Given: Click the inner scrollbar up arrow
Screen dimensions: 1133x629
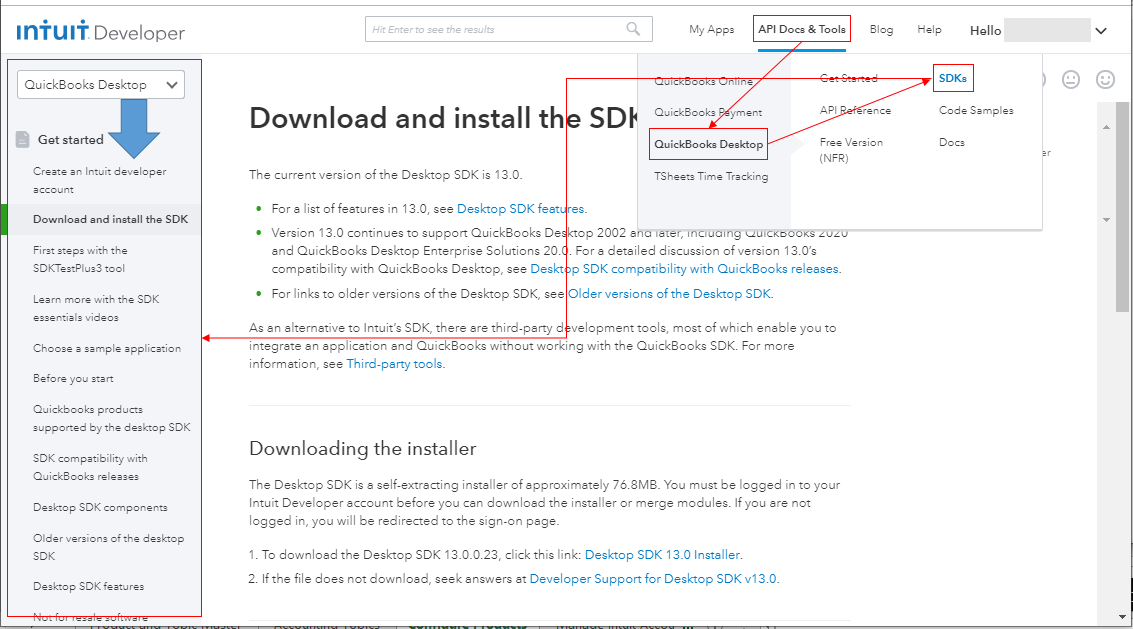Looking at the screenshot, I should click(x=1106, y=127).
